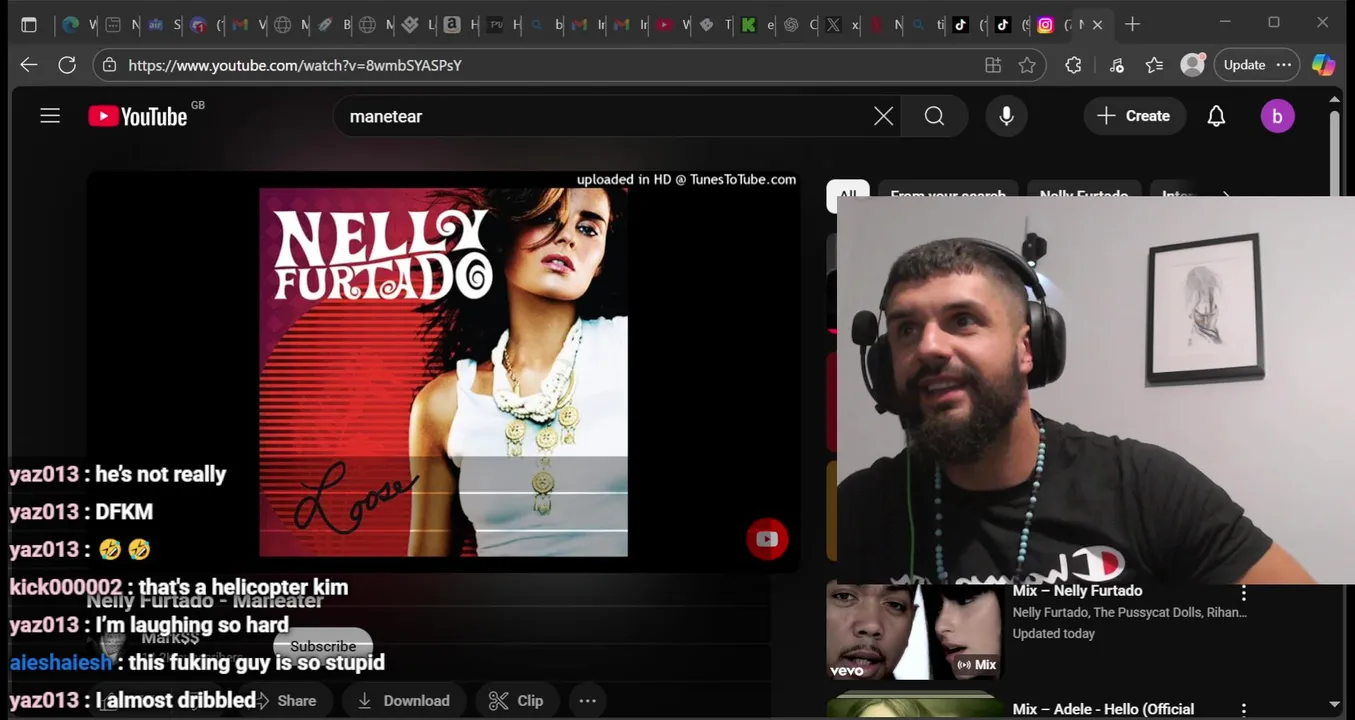This screenshot has width=1355, height=720.
Task: Go to the YouTube home logo
Action: click(x=138, y=116)
